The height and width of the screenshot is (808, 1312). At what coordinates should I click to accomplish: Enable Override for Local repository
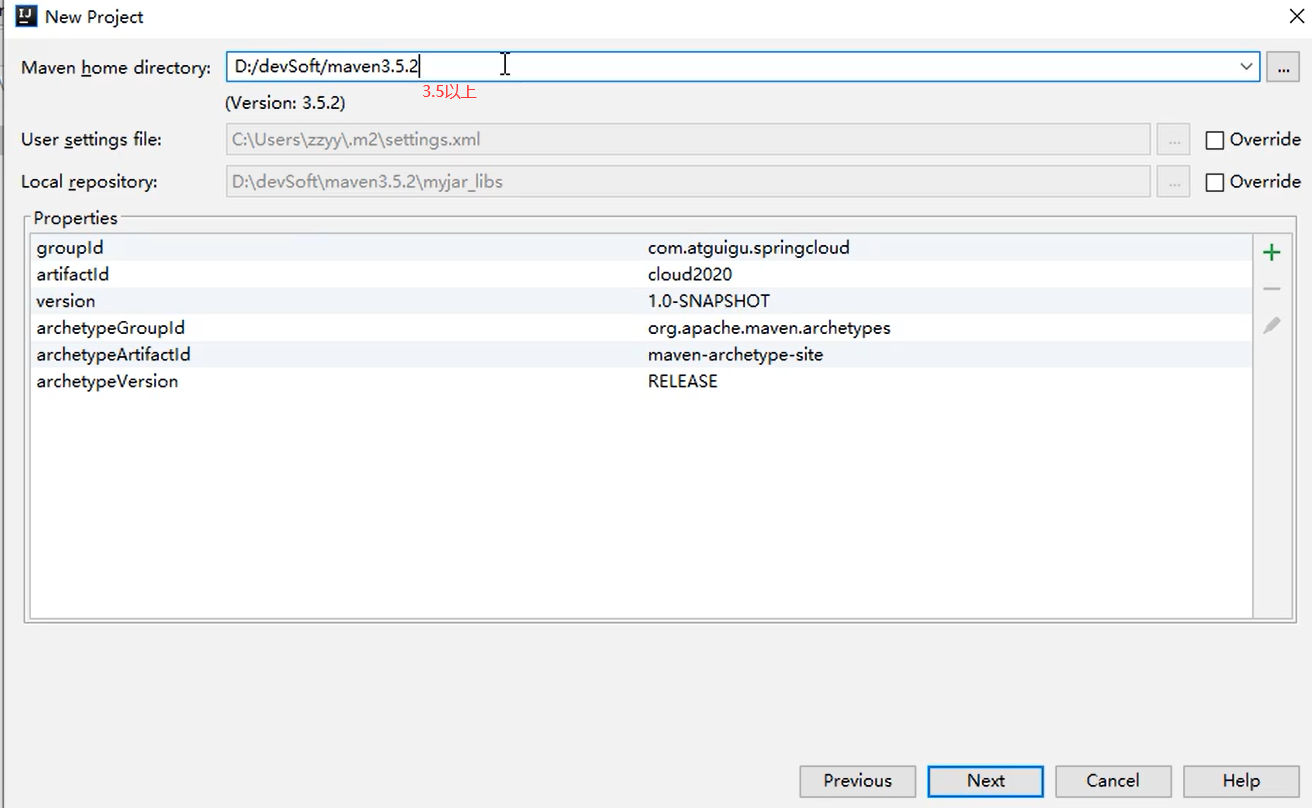pyautogui.click(x=1215, y=182)
